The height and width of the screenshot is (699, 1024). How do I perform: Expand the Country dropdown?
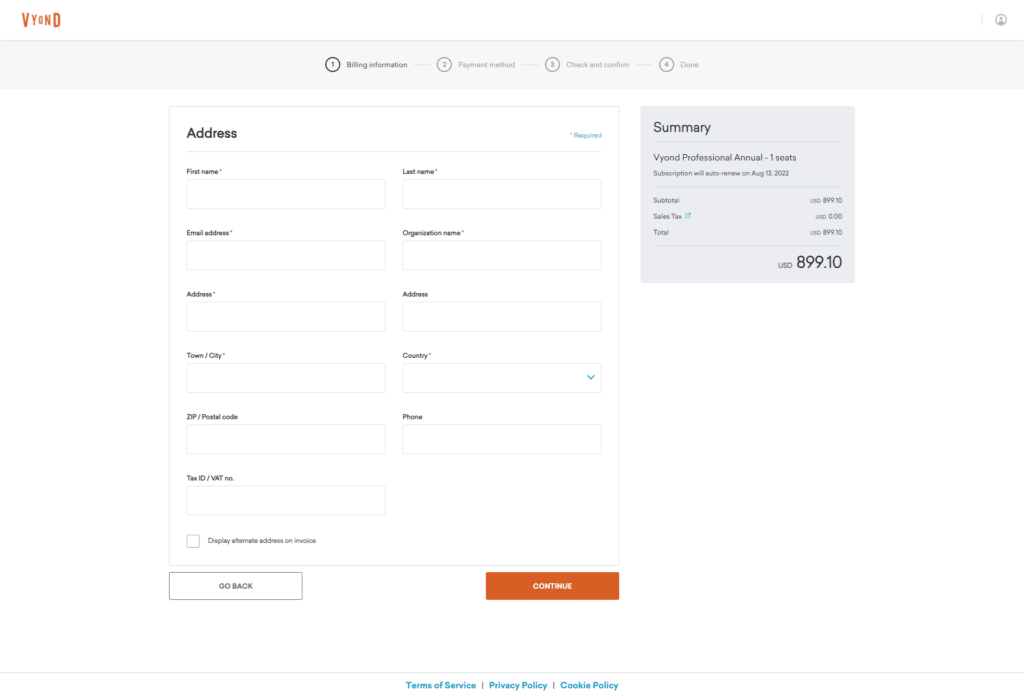coord(502,378)
